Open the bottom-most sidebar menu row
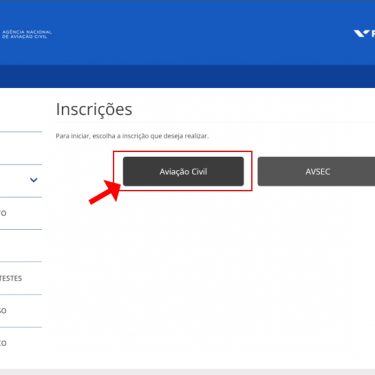 pyautogui.click(x=21, y=343)
